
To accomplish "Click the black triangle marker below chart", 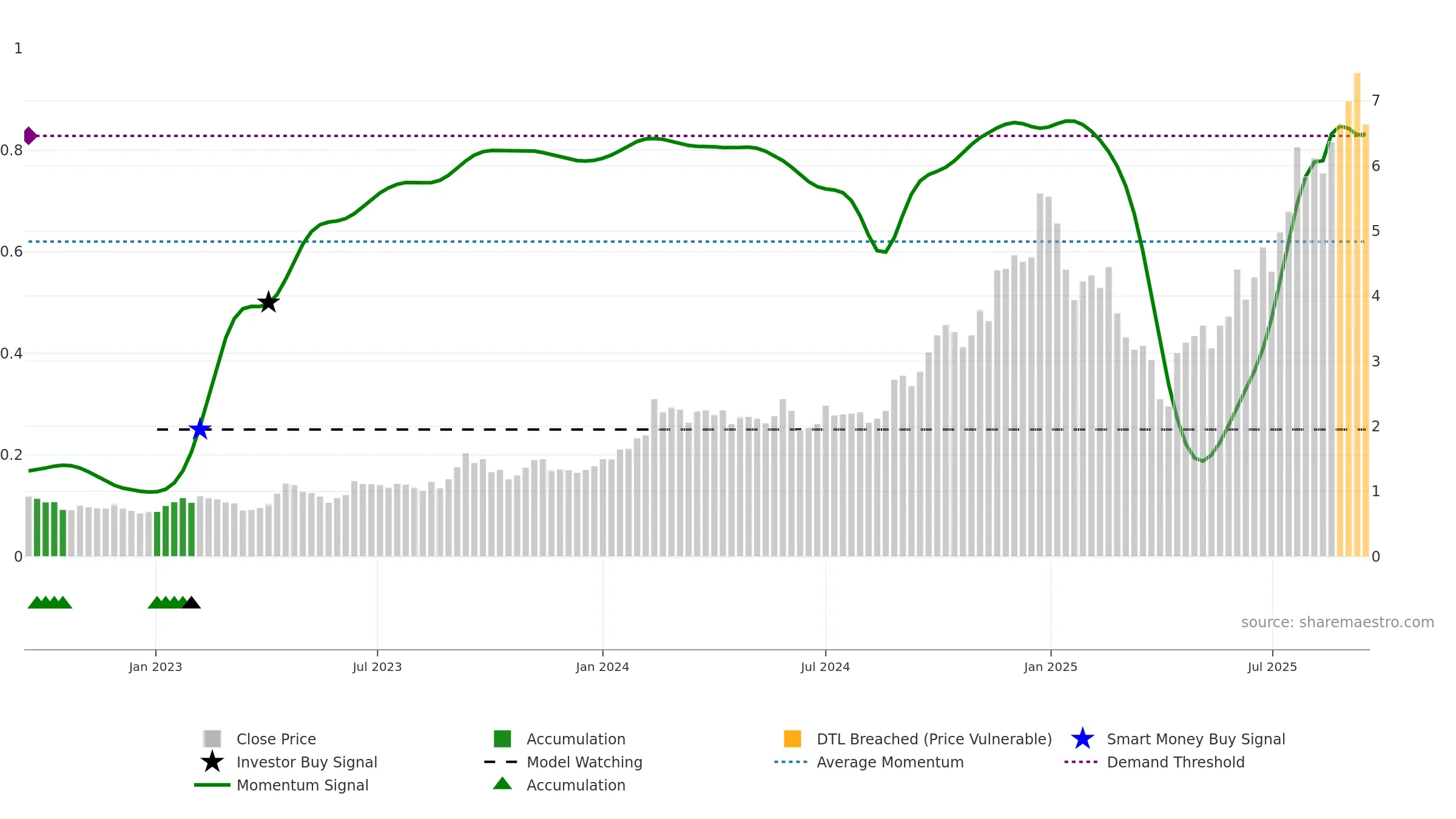I will pyautogui.click(x=191, y=602).
